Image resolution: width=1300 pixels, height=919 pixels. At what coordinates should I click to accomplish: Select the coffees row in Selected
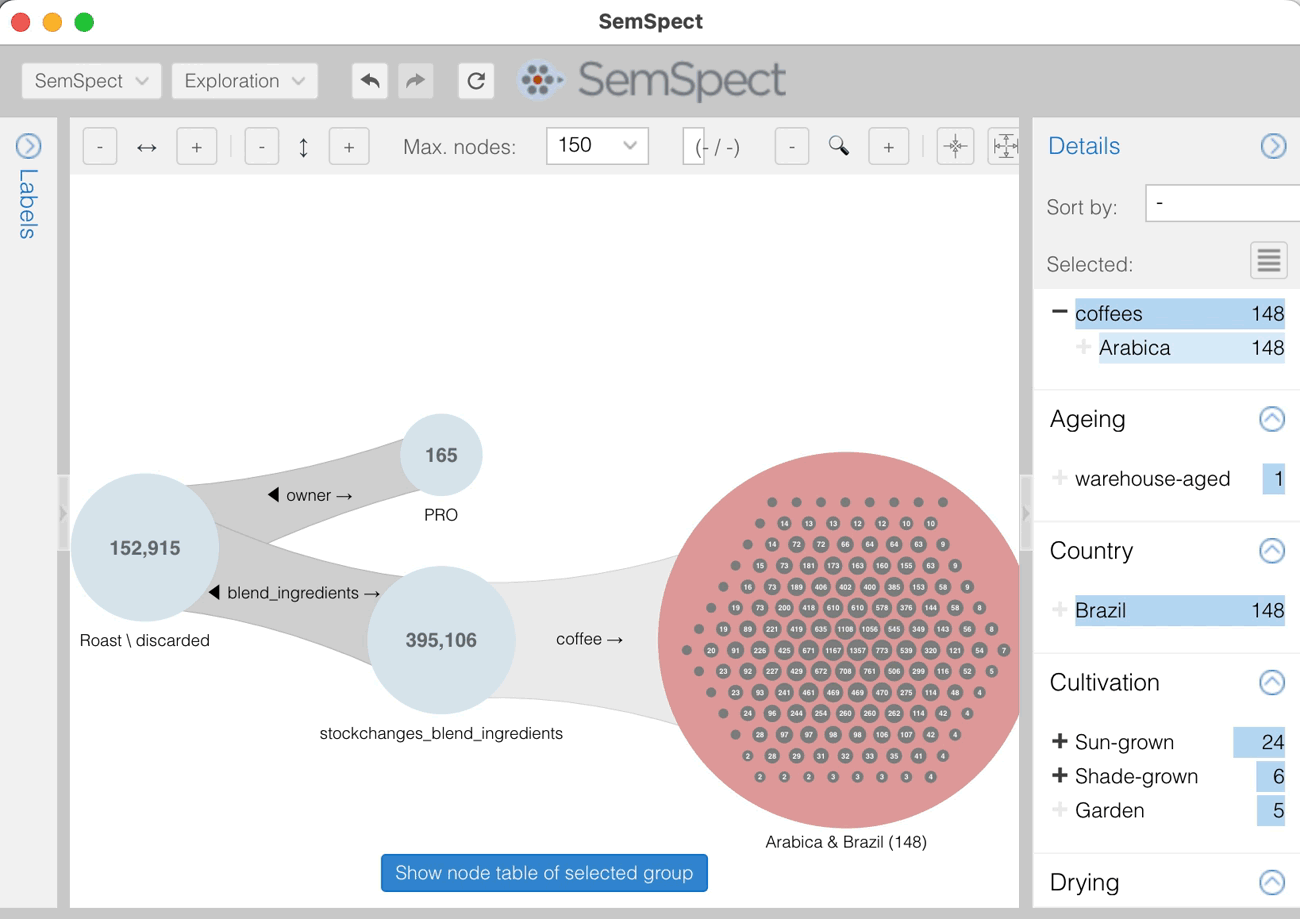pos(1179,313)
